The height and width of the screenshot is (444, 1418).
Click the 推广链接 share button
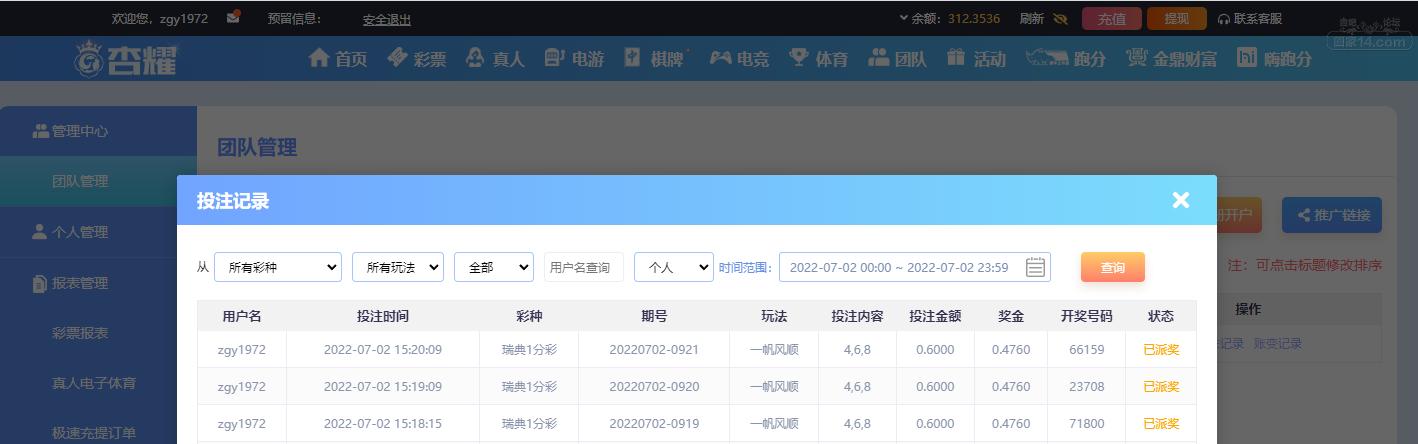pos(1332,215)
